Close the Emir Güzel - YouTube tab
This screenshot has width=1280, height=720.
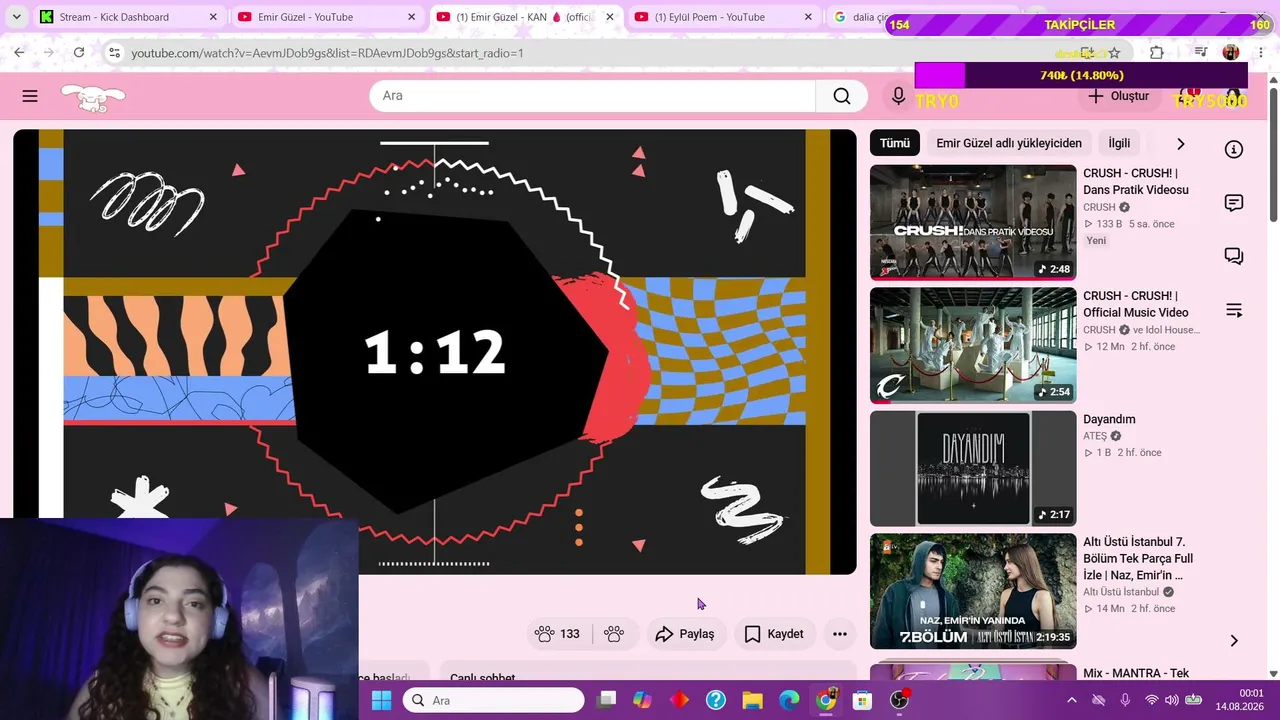[412, 17]
